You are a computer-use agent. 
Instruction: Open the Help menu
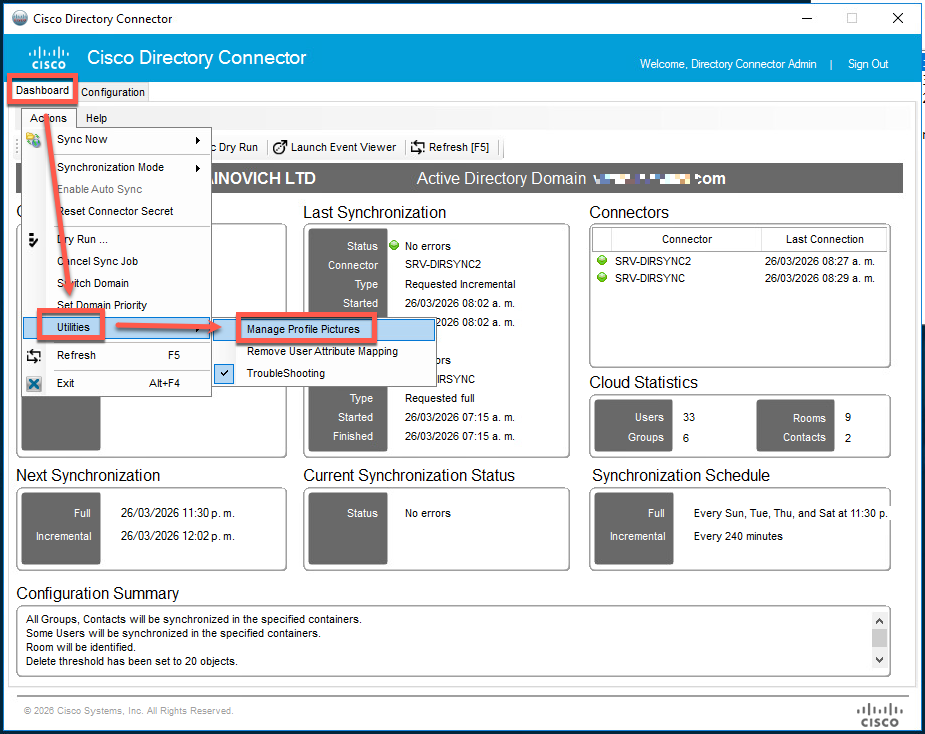pos(96,118)
